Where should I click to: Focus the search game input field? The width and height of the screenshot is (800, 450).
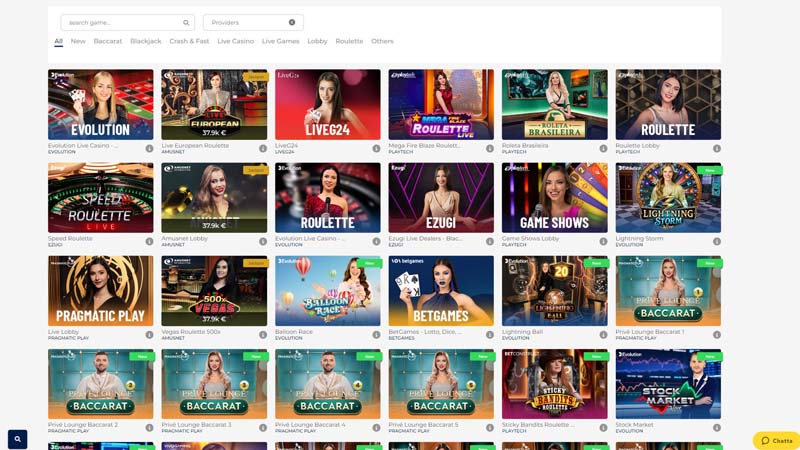pos(128,22)
